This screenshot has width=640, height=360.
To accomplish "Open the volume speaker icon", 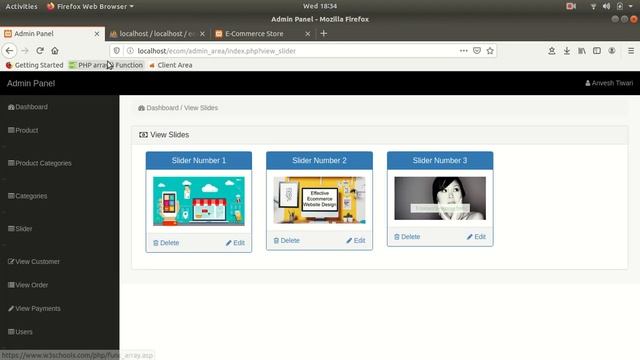I will tap(606, 6).
